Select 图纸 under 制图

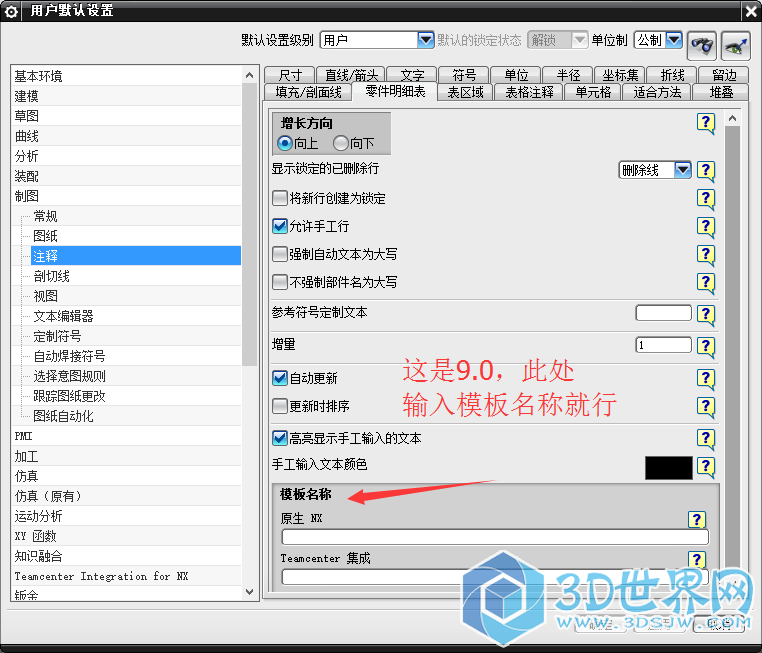coord(136,236)
